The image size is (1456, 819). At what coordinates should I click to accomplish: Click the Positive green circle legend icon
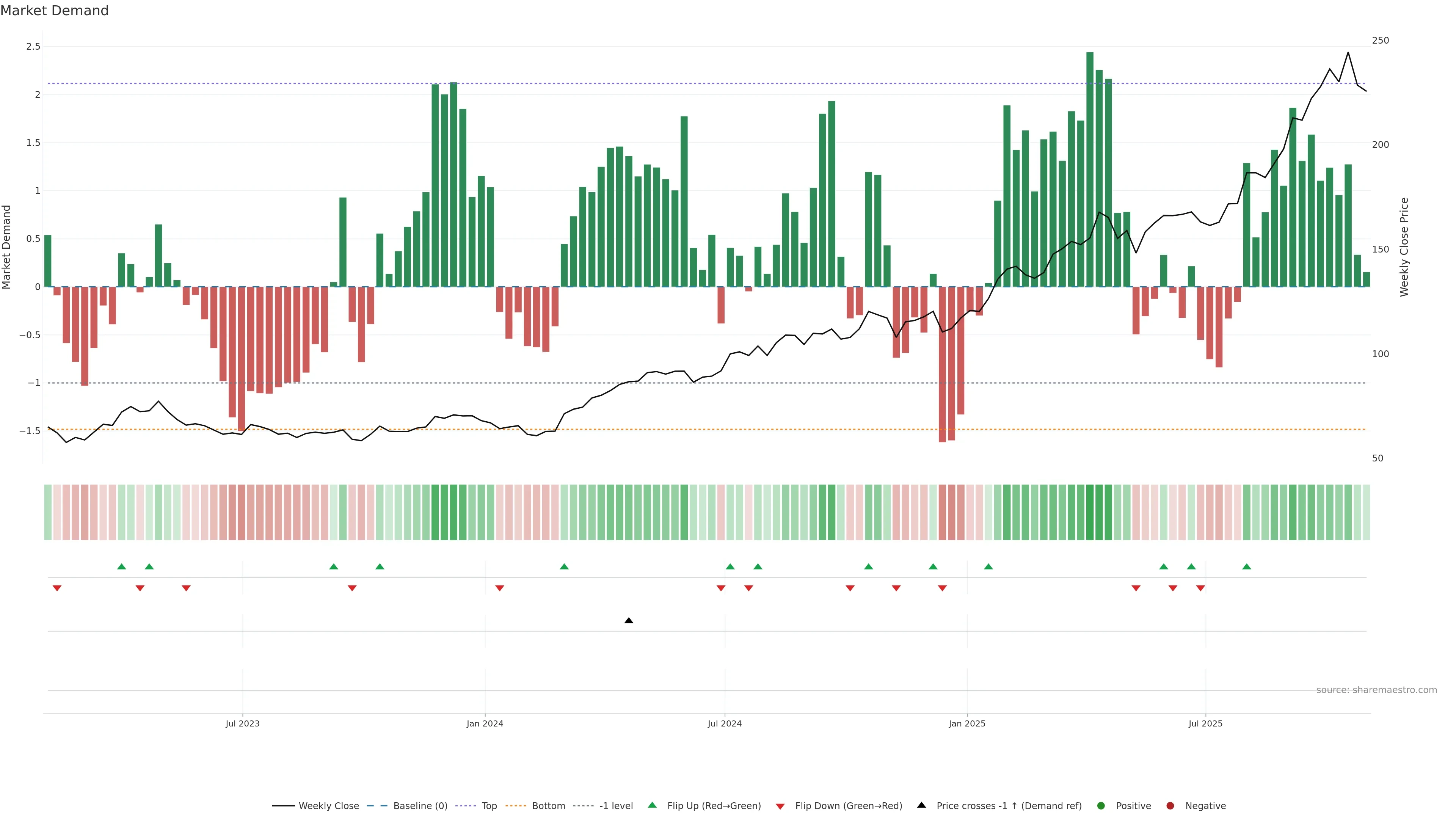tap(1100, 806)
